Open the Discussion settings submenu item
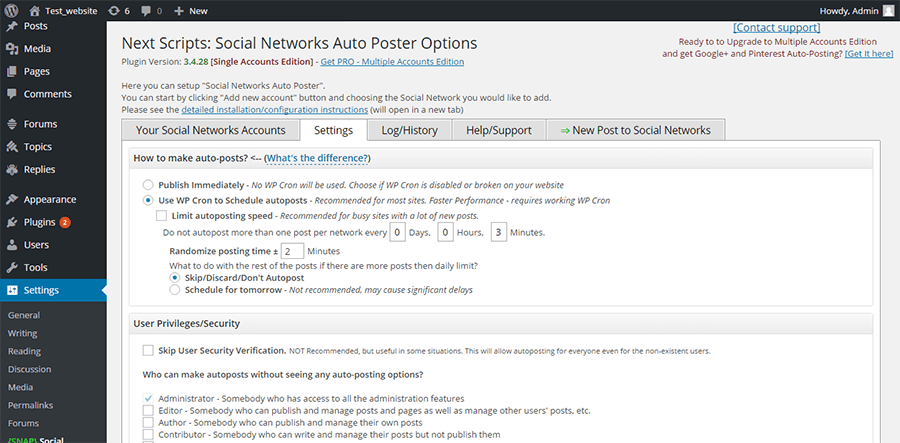Viewport: 900px width, 443px height. click(x=29, y=369)
